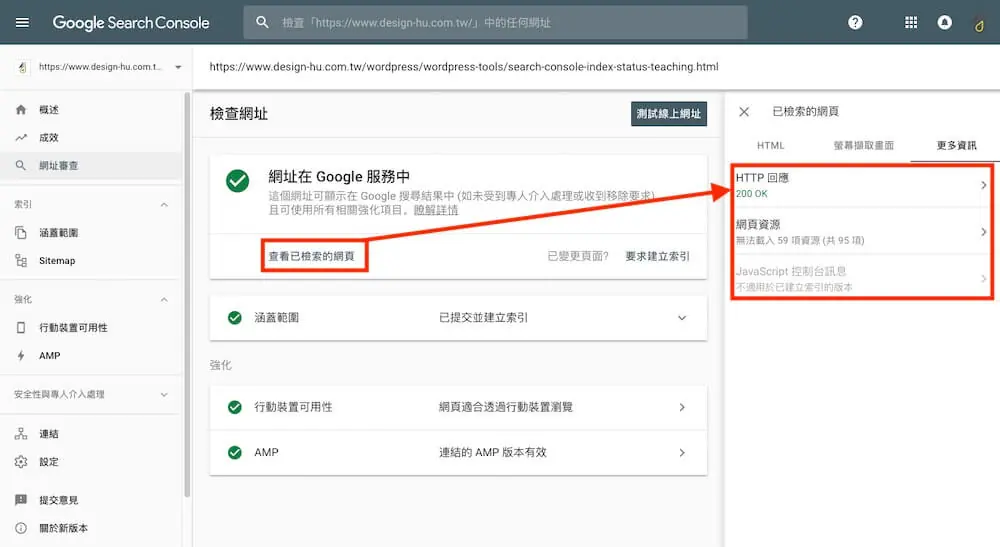Open the notifications bell
Screen dimensions: 1000x547
[x=945, y=22]
